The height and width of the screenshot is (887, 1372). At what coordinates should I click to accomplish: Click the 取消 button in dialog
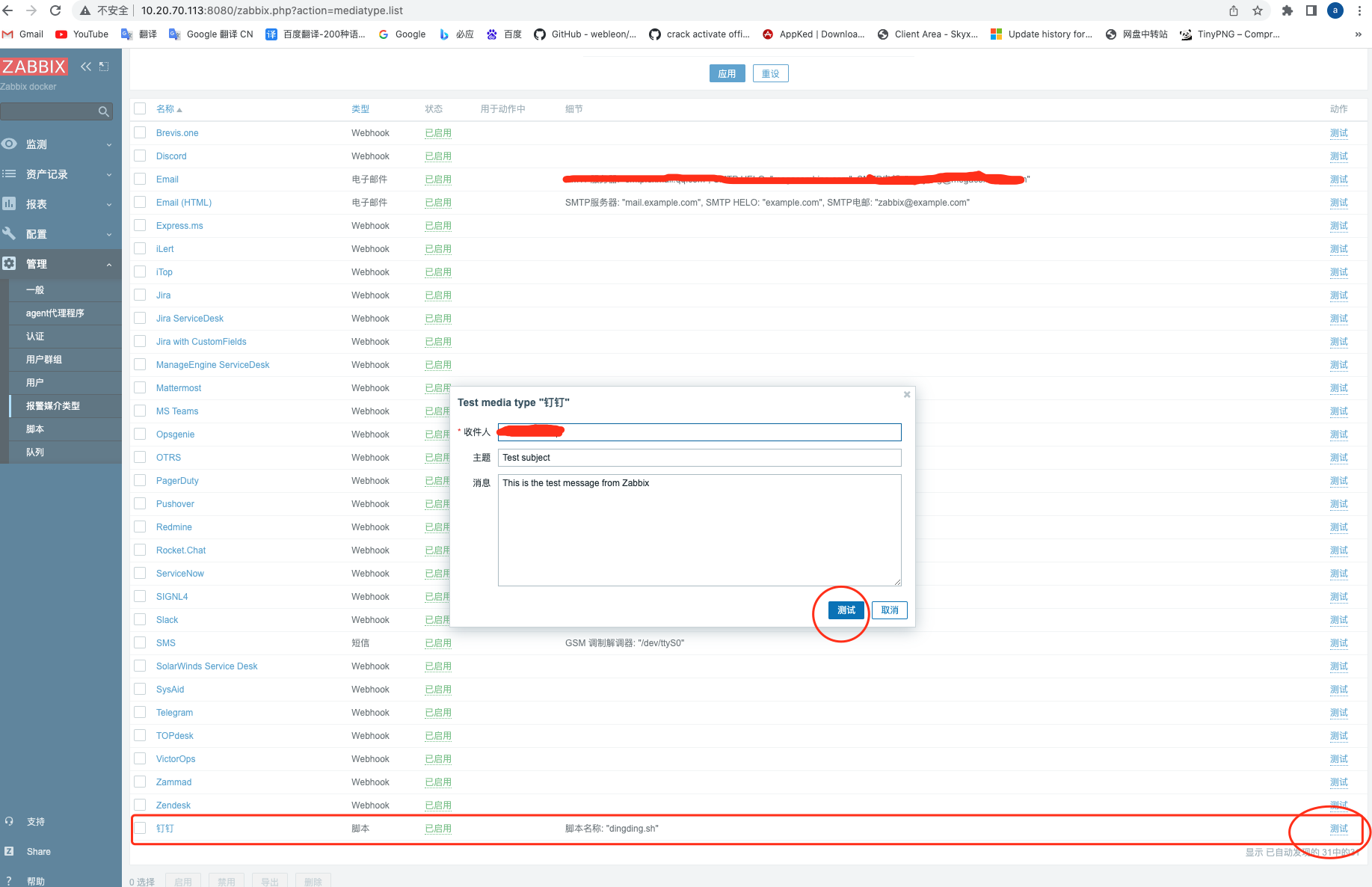pos(890,610)
